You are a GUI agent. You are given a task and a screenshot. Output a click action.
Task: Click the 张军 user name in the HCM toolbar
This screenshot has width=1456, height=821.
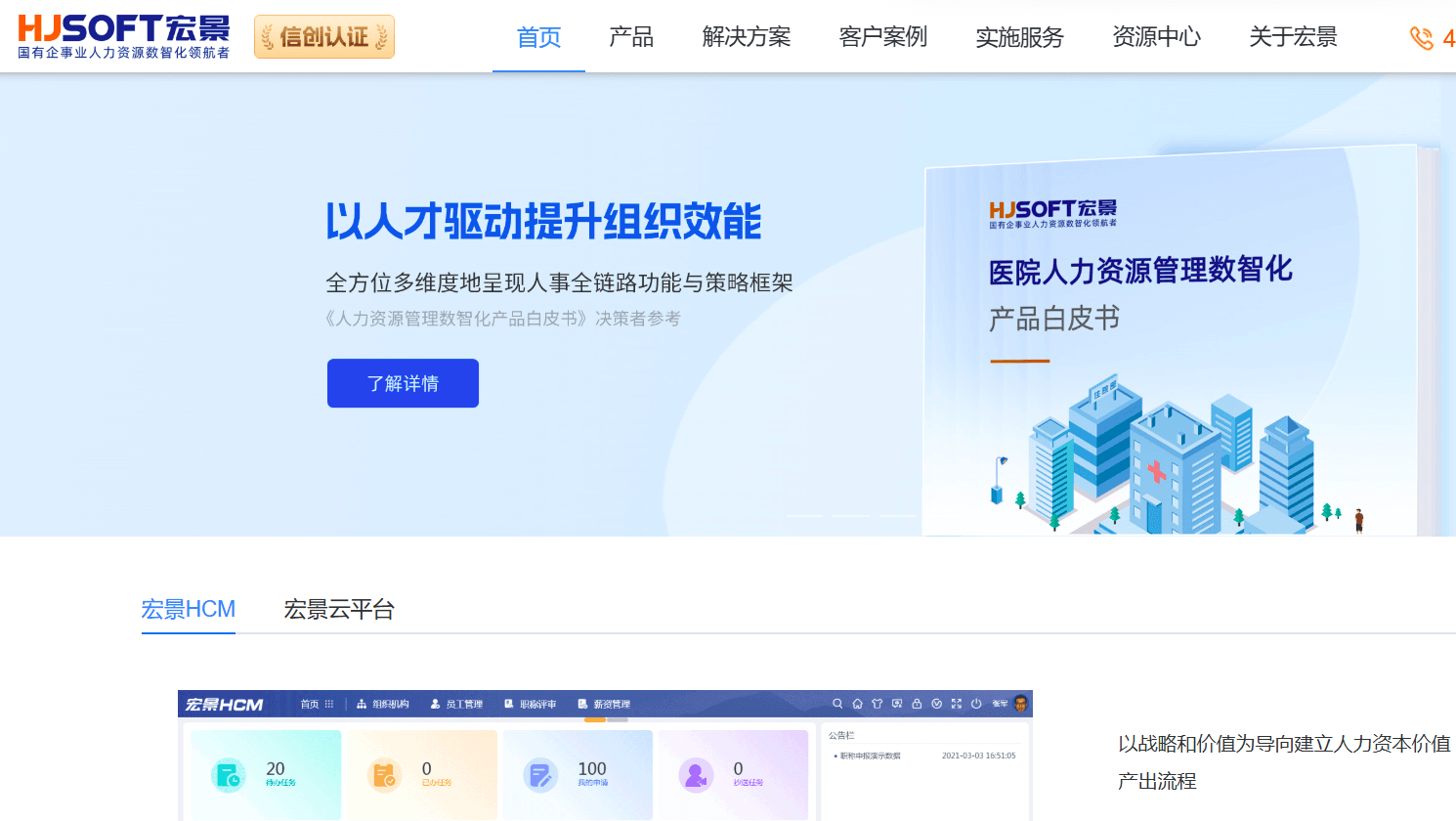pyautogui.click(x=1000, y=704)
